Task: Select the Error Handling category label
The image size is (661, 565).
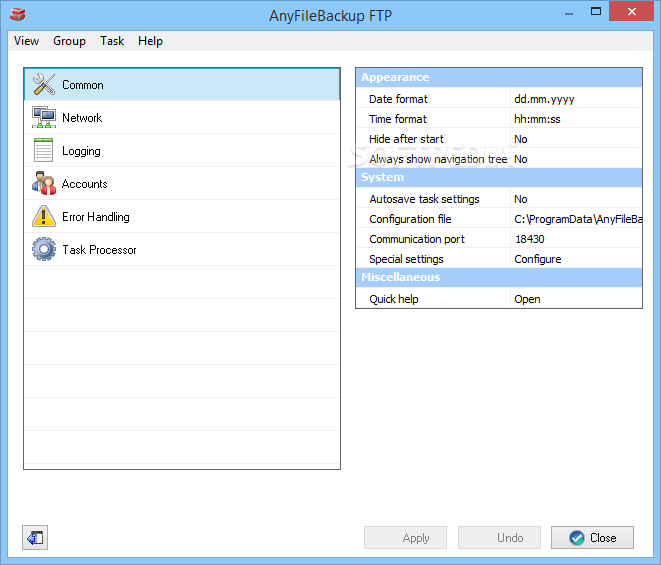Action: (x=96, y=217)
